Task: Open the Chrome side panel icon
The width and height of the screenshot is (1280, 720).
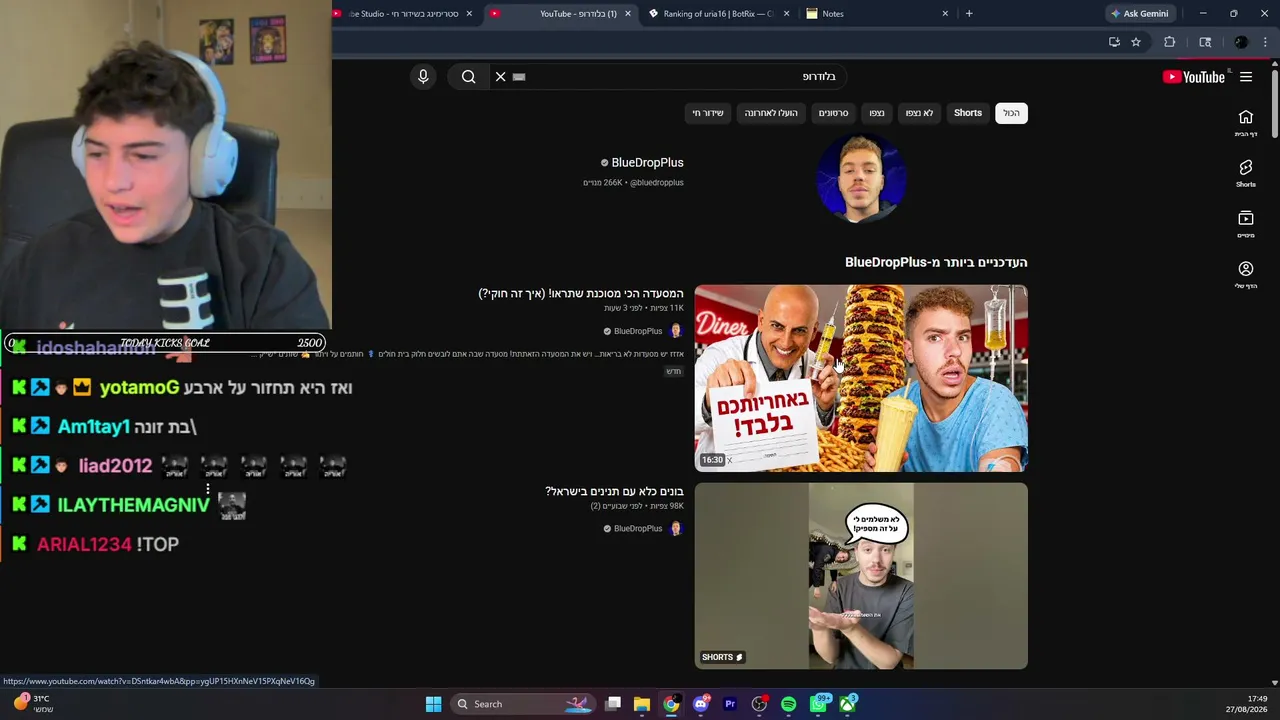Action: (x=1205, y=42)
